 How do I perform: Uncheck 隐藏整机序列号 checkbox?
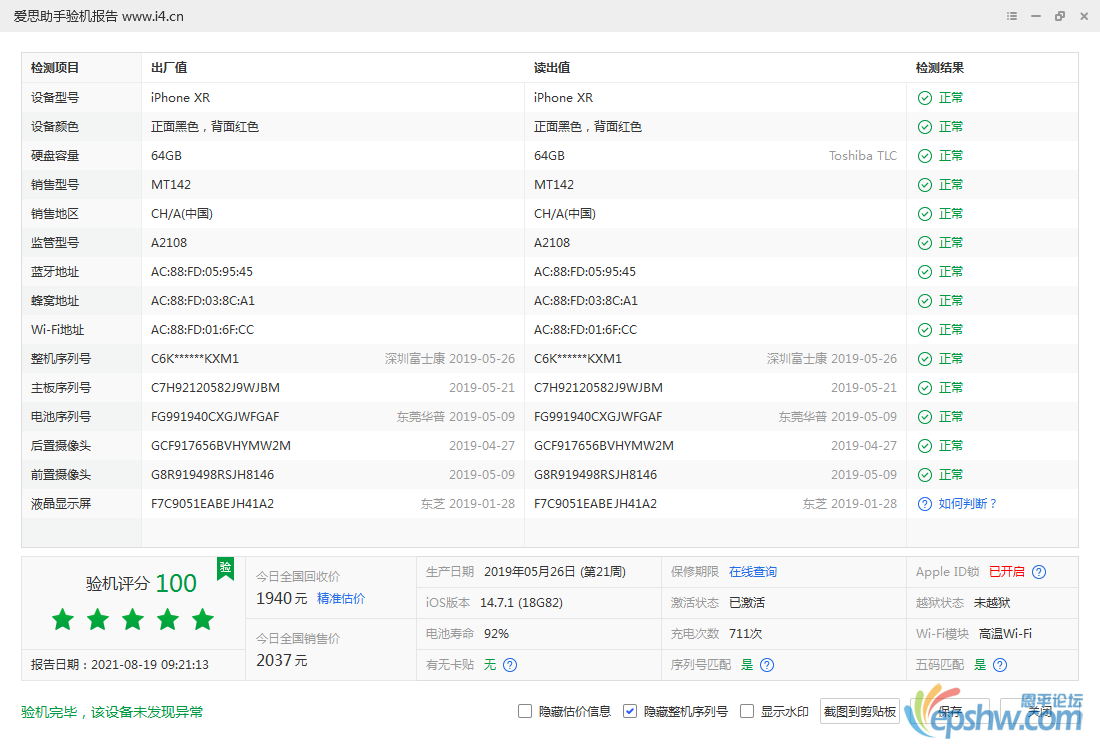point(630,711)
